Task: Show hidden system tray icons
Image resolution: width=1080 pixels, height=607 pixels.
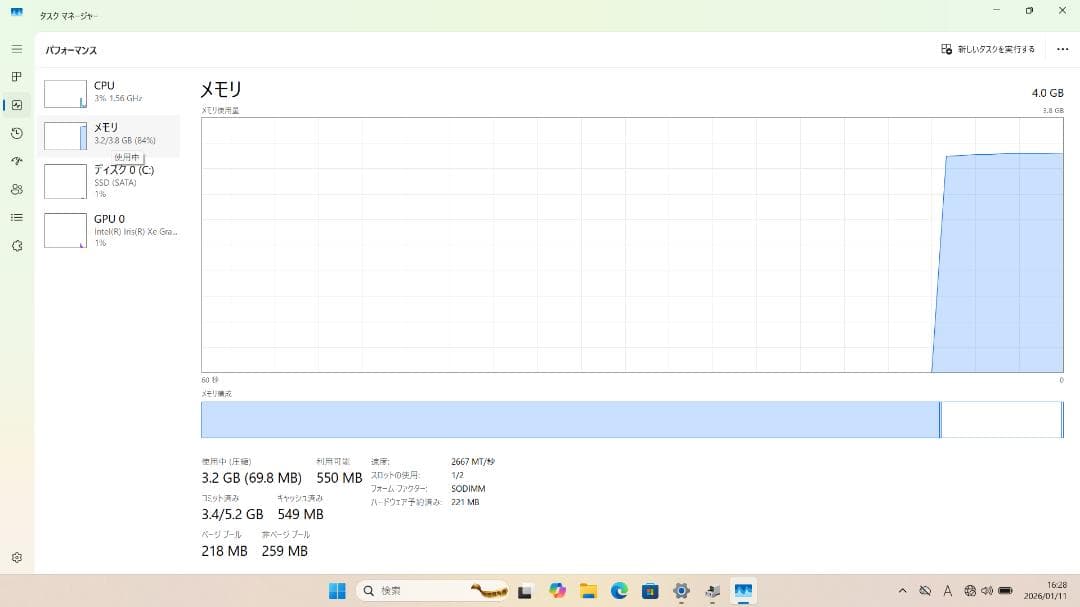Action: [902, 590]
